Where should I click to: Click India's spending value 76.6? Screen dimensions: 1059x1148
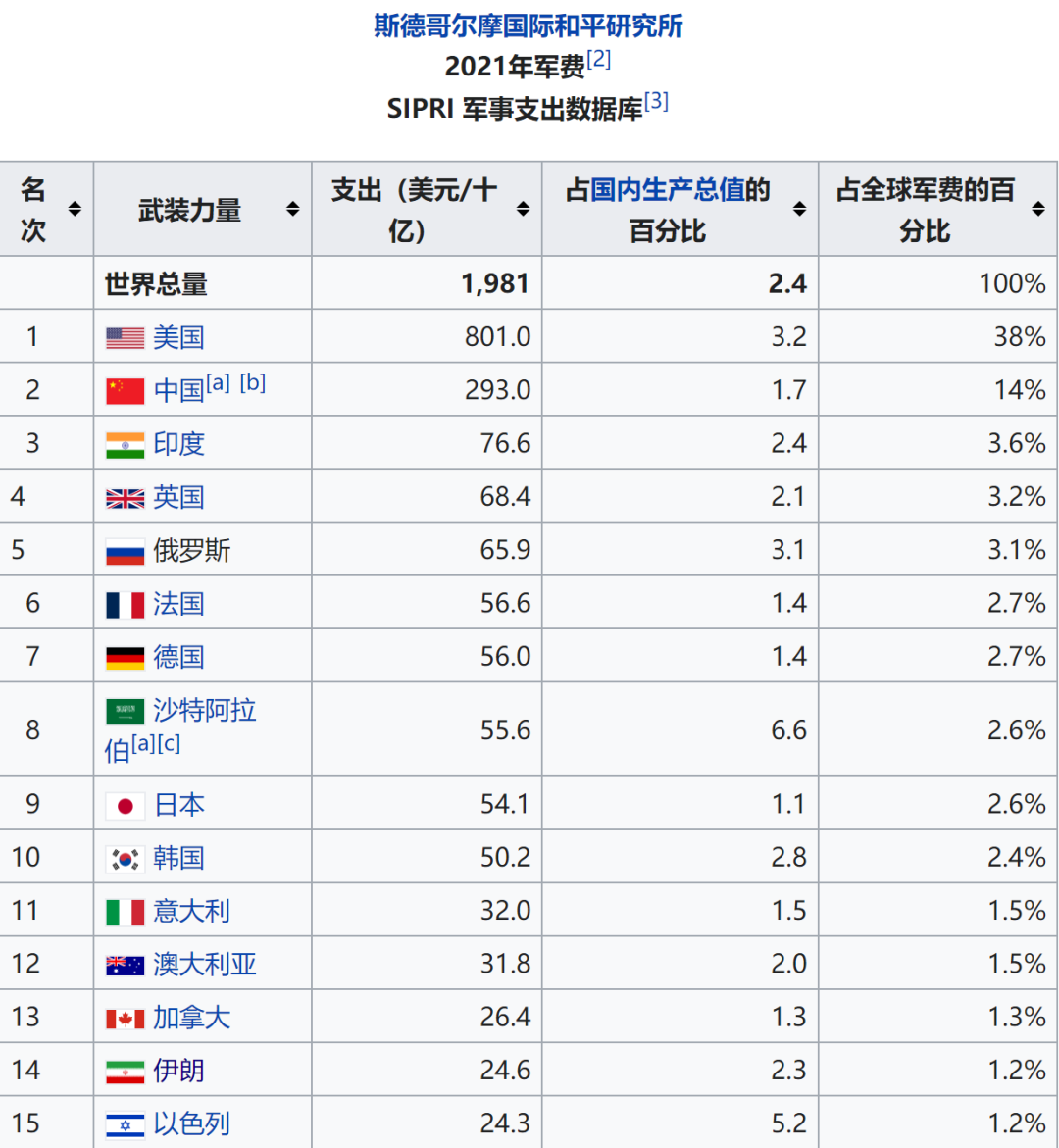point(505,444)
